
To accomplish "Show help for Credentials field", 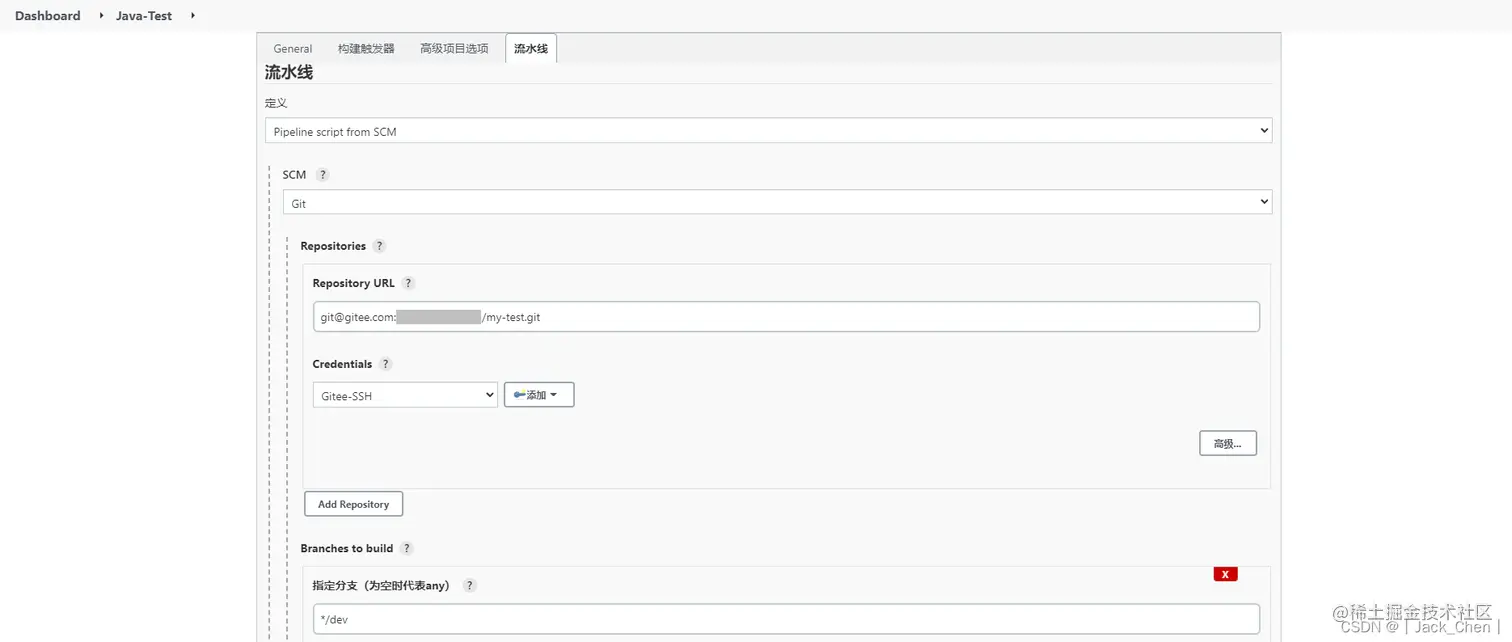I will point(386,364).
